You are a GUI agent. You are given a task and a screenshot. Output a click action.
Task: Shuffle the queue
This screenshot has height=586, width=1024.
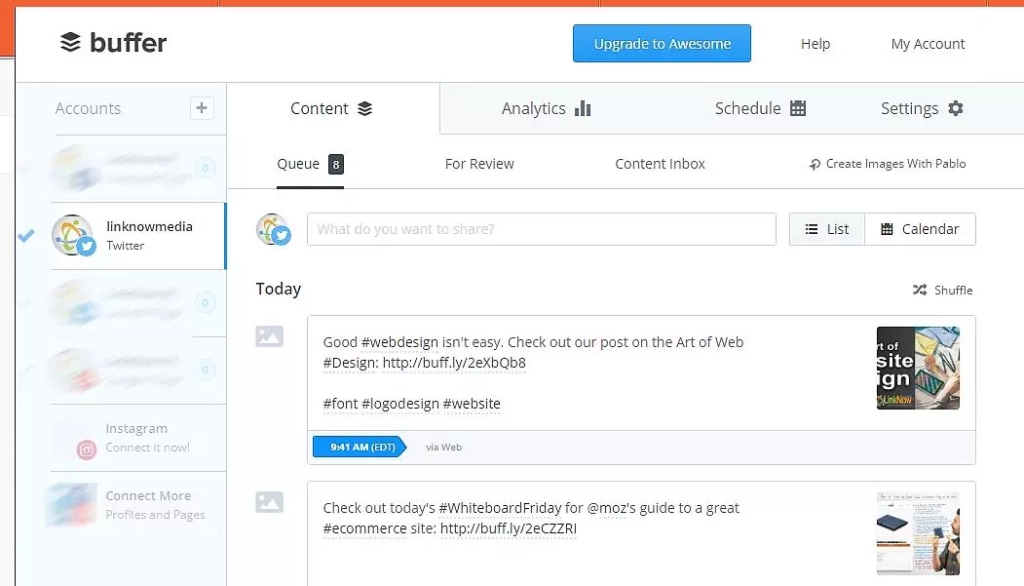tap(942, 290)
